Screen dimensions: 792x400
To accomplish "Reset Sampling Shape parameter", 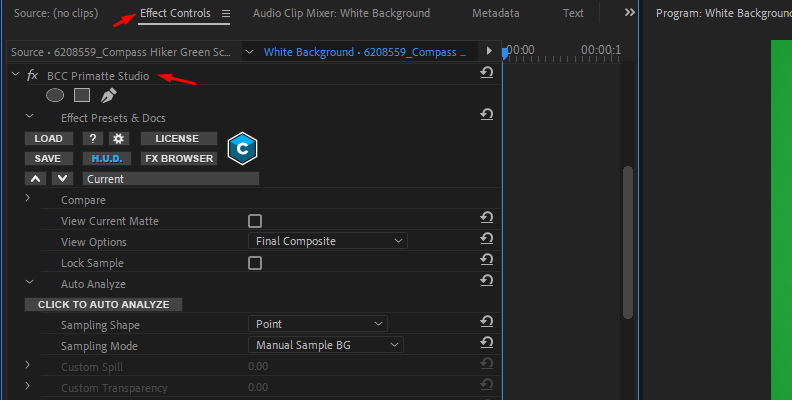I will [x=486, y=322].
